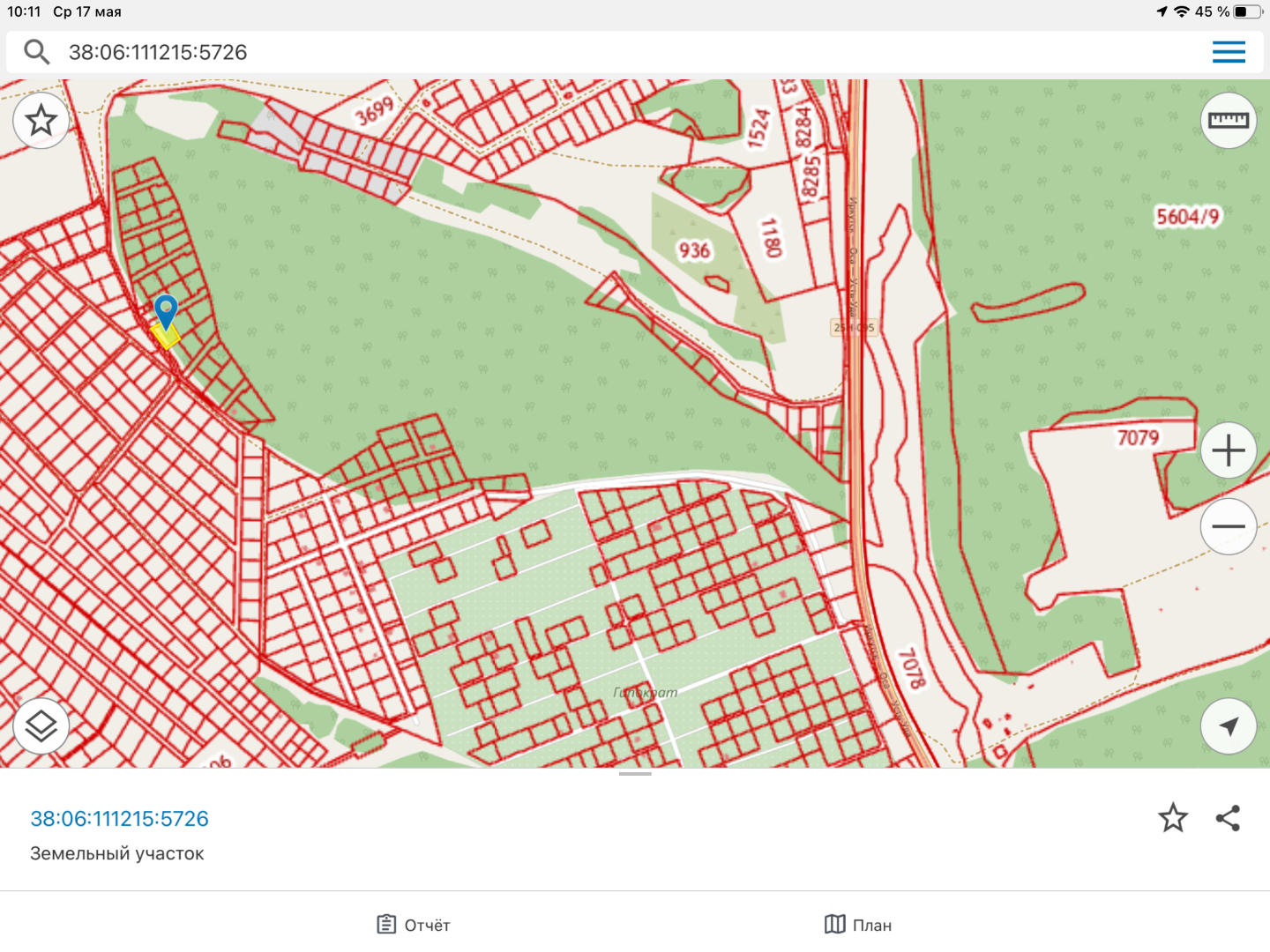Open the План tab
The height and width of the screenshot is (952, 1270).
pos(858,925)
